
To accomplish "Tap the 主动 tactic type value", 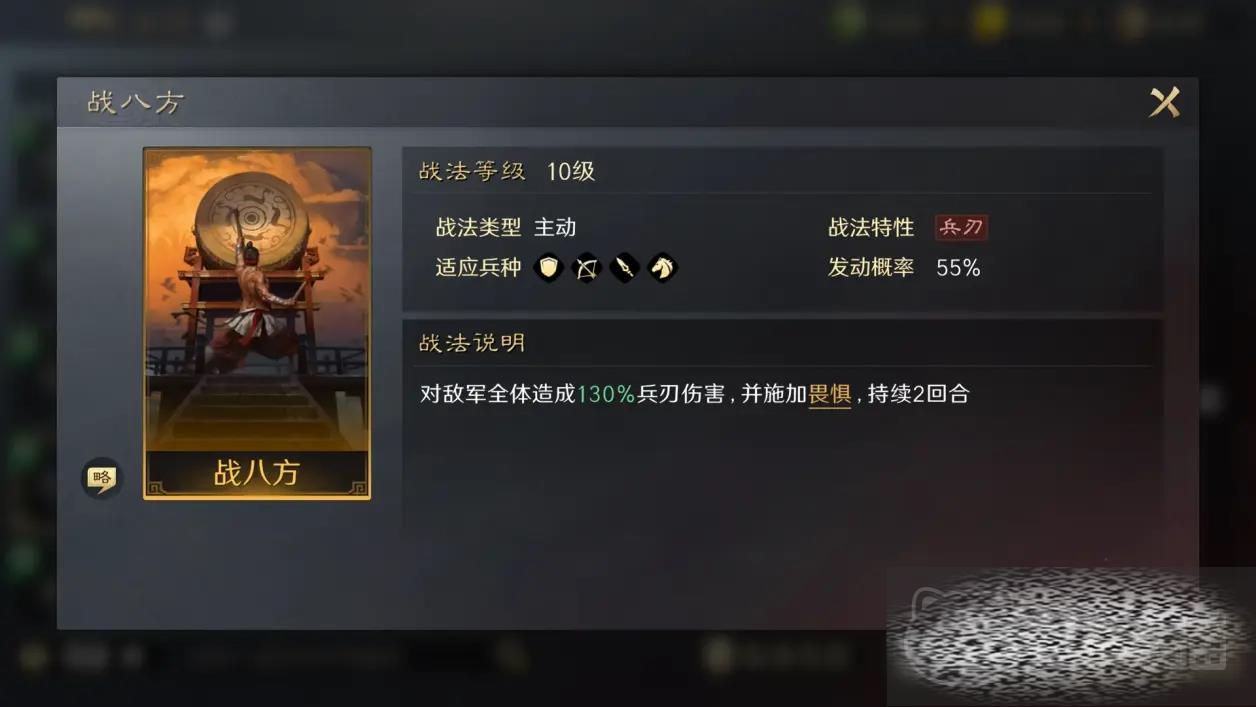I will pyautogui.click(x=555, y=227).
